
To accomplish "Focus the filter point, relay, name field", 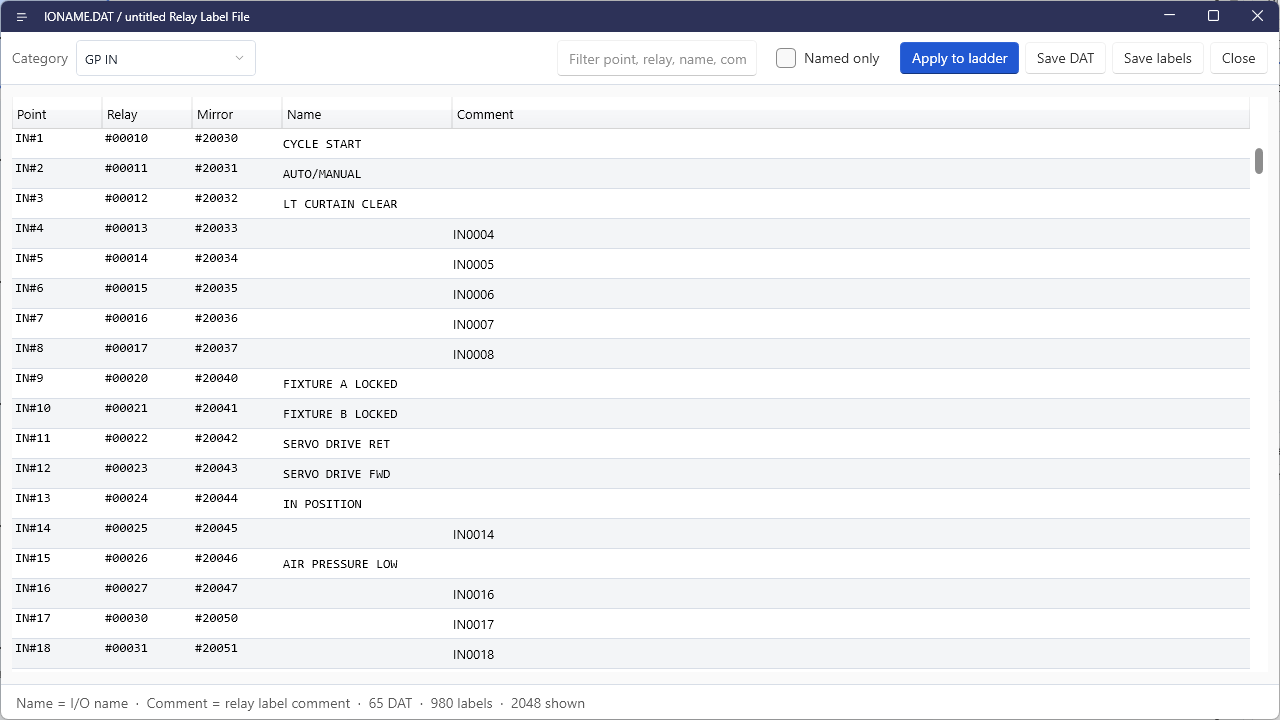I will (x=657, y=58).
